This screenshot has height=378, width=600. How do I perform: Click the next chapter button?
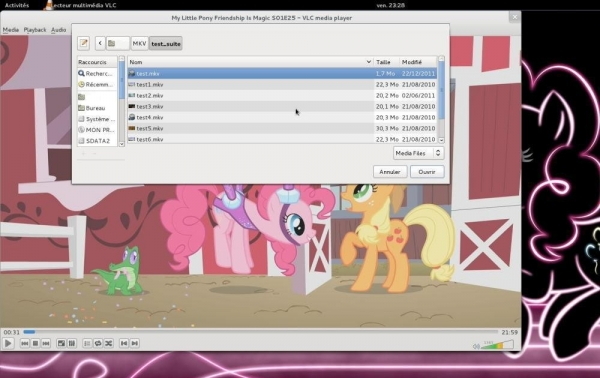[x=135, y=343]
